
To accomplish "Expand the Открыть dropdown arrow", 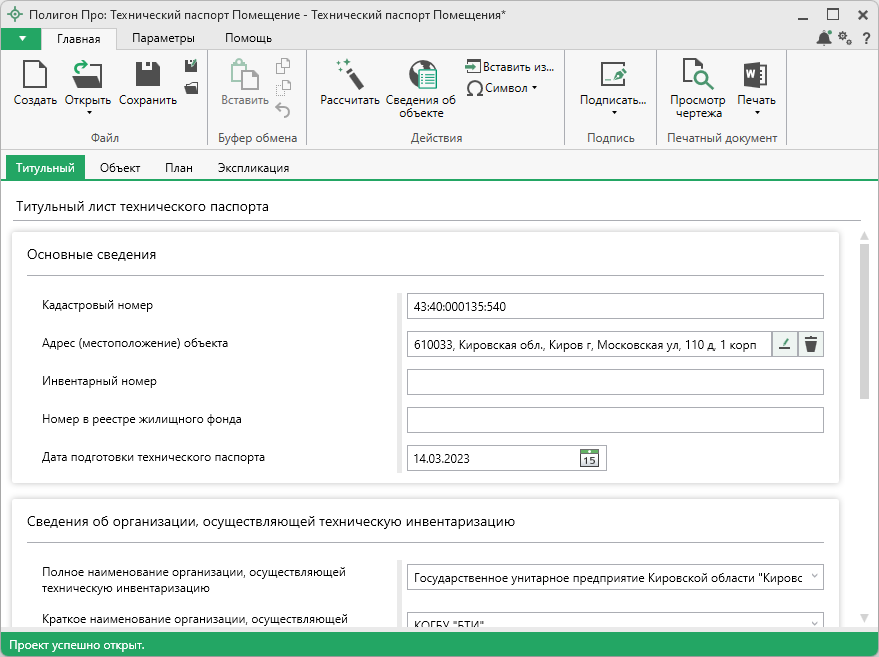I will point(88,113).
